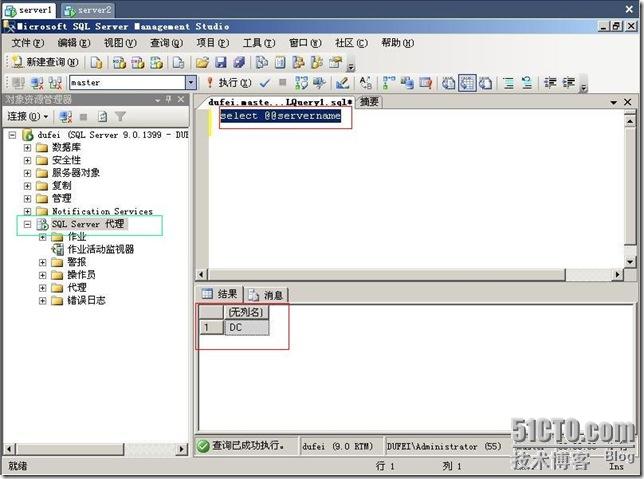644x479 pixels.
Task: Execute the query (执行)
Action: click(x=229, y=83)
